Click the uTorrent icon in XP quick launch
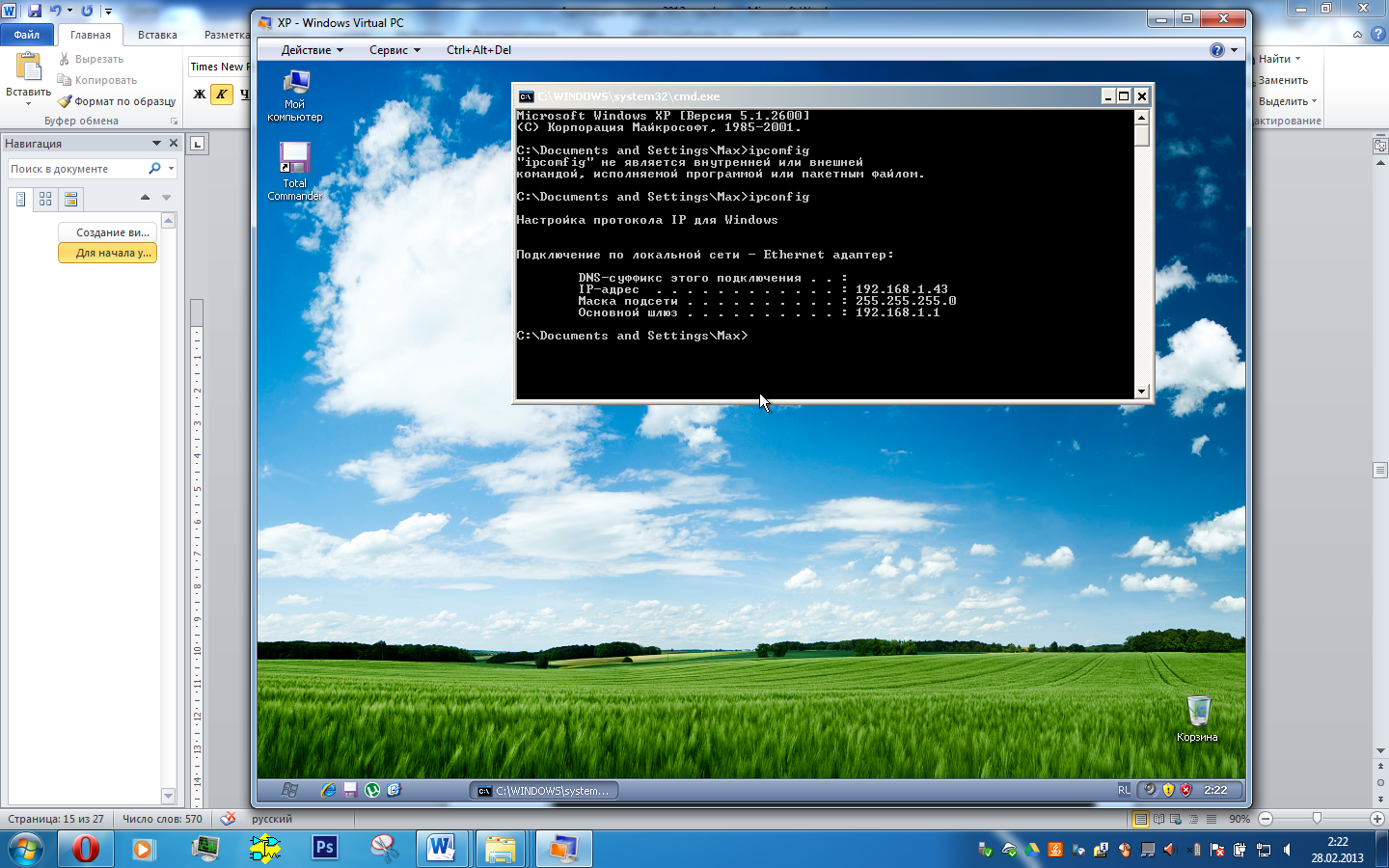This screenshot has width=1389, height=868. tap(372, 790)
